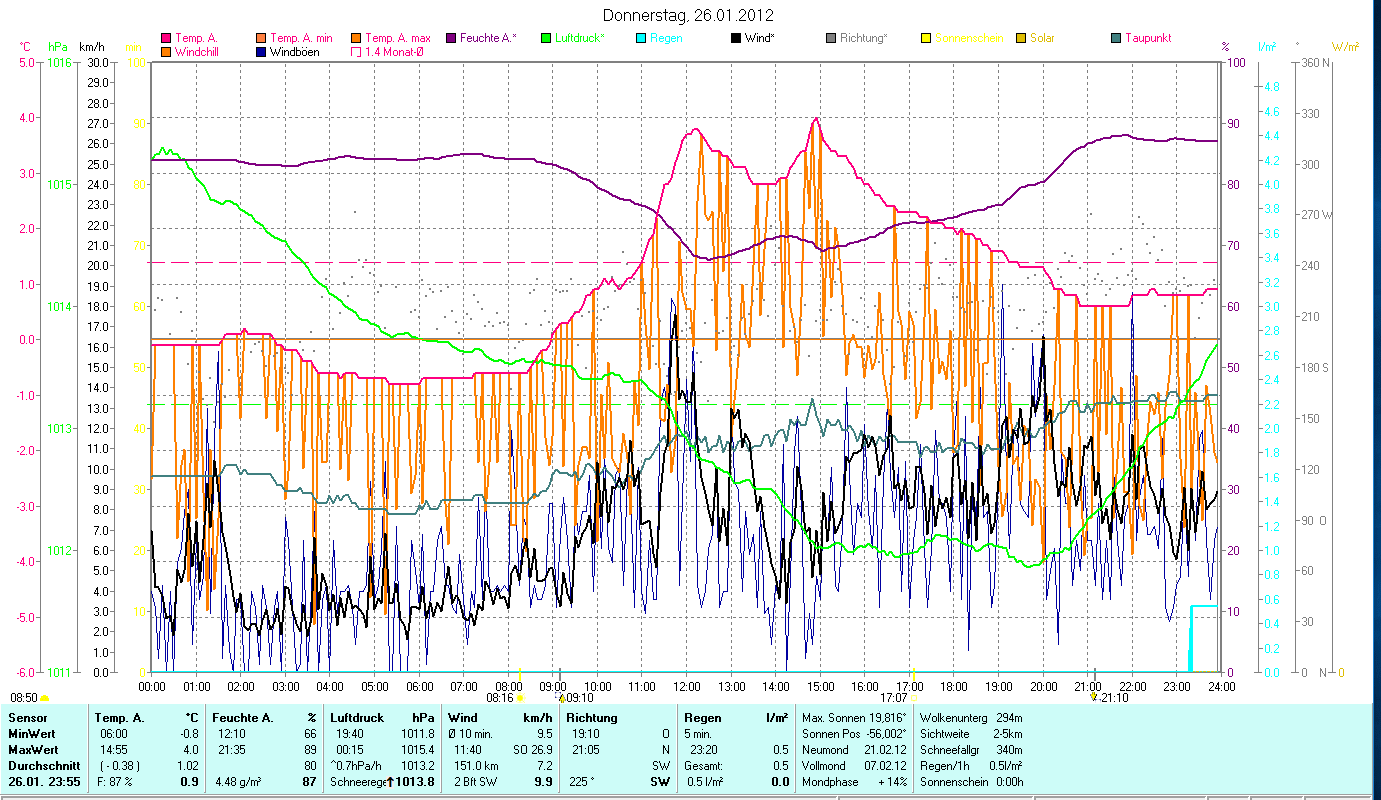Click the 08:16 sunrise marker below axis

tap(499, 697)
